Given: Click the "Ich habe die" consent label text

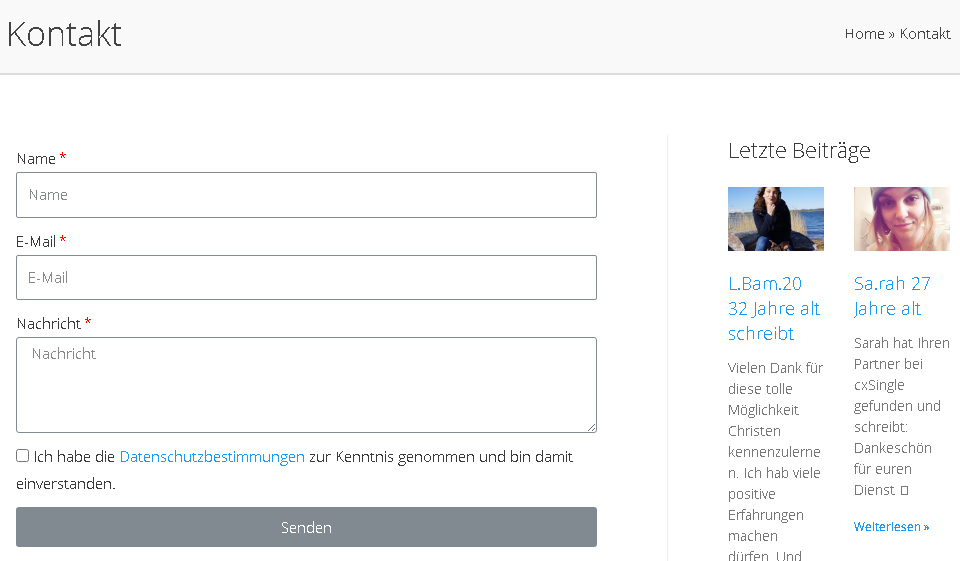Looking at the screenshot, I should click(74, 457).
